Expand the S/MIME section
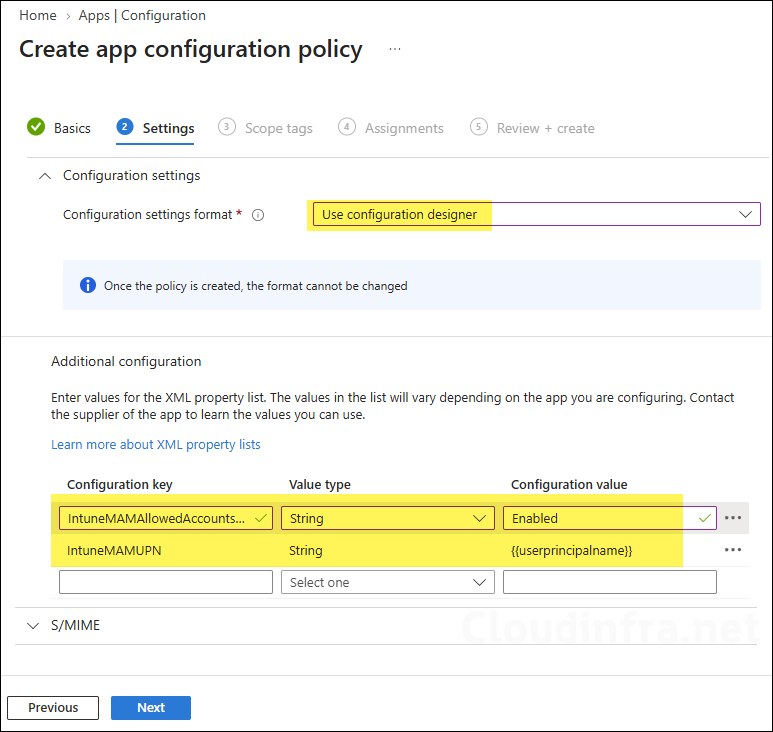The width and height of the screenshot is (773, 732). click(x=33, y=626)
